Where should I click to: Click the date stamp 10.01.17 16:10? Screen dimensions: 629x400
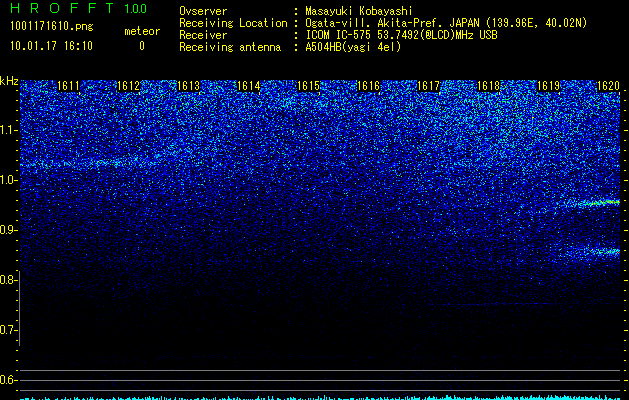[x=51, y=46]
